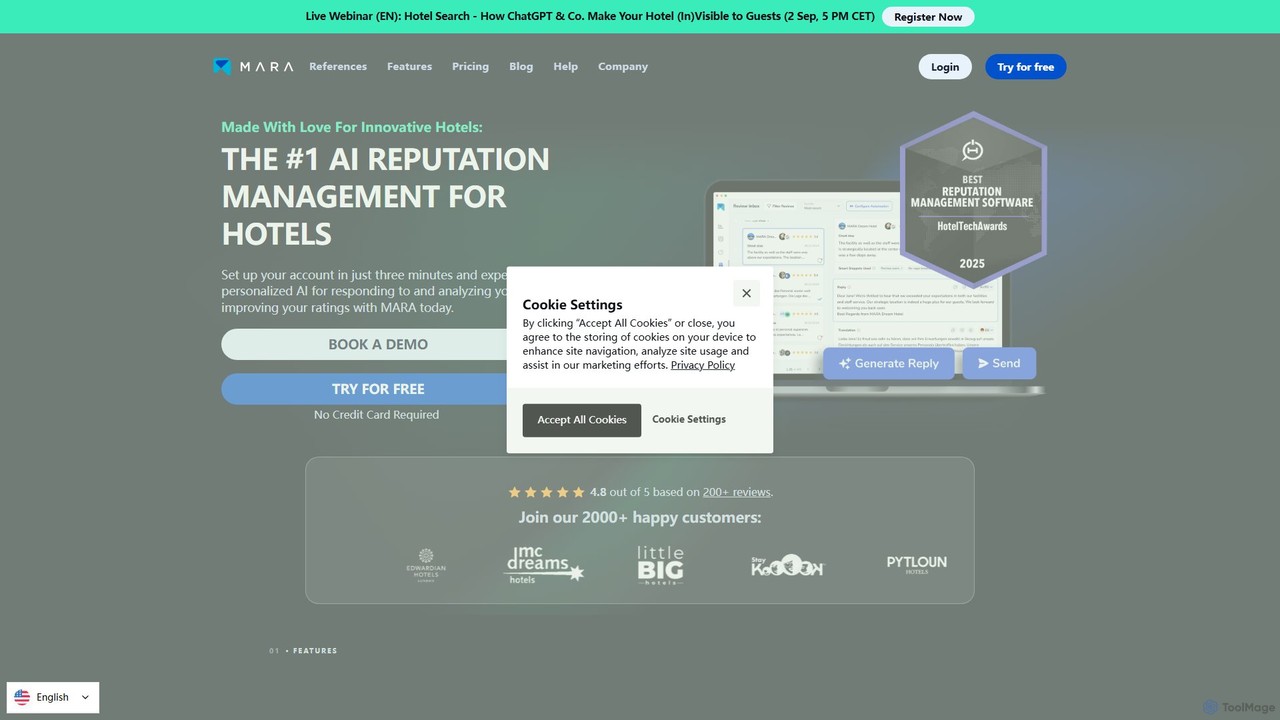Click the US flag language icon

22,697
